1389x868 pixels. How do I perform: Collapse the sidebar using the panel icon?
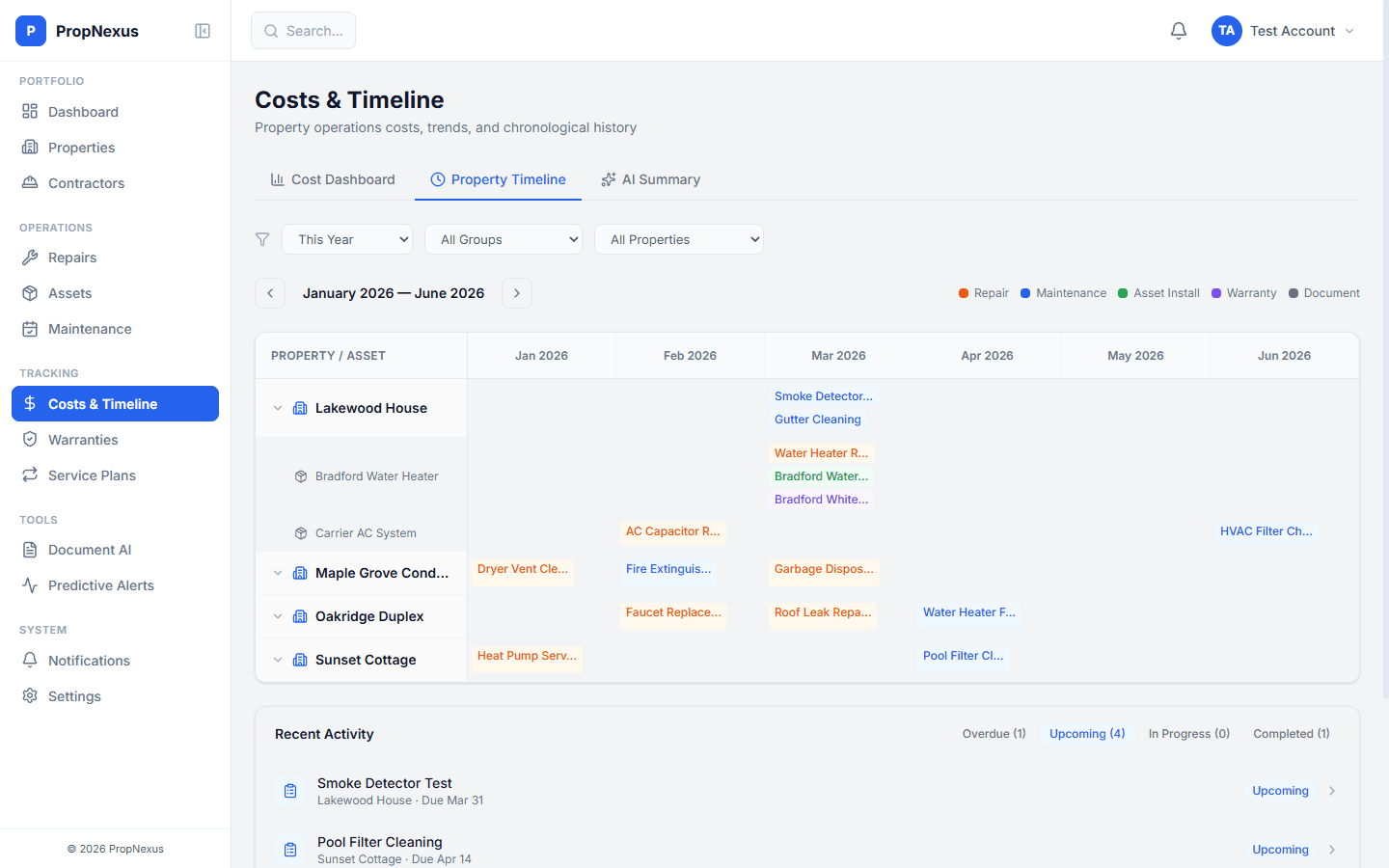click(x=203, y=30)
